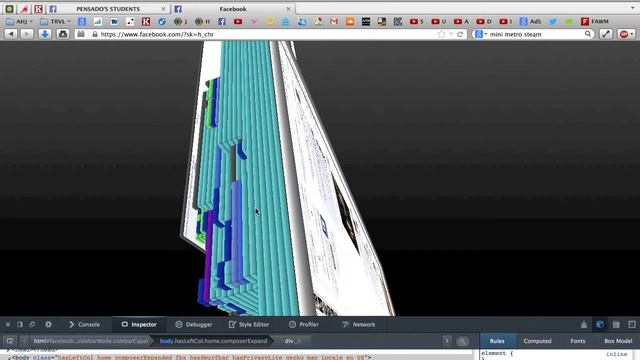640x360 pixels.
Task: Reload the current page
Action: tap(460, 34)
